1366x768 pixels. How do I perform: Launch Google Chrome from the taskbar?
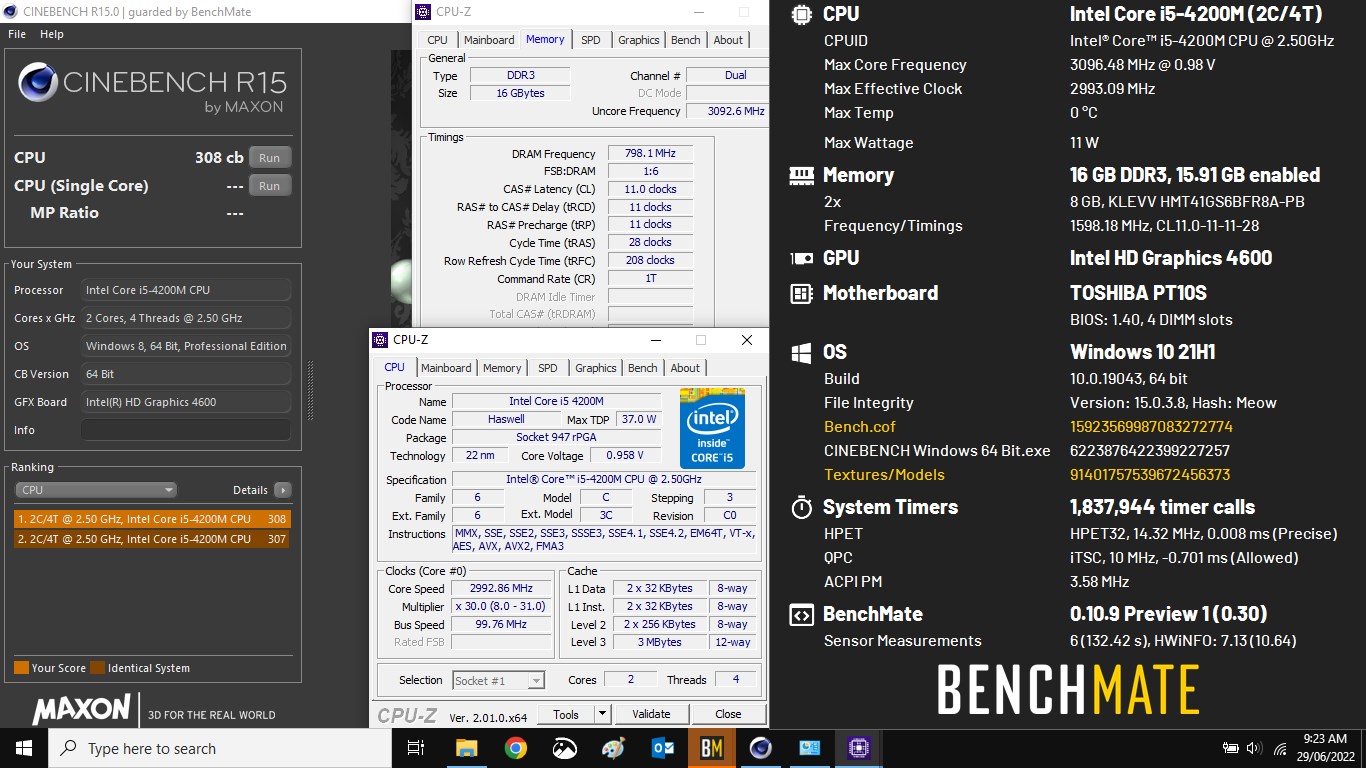[515, 748]
